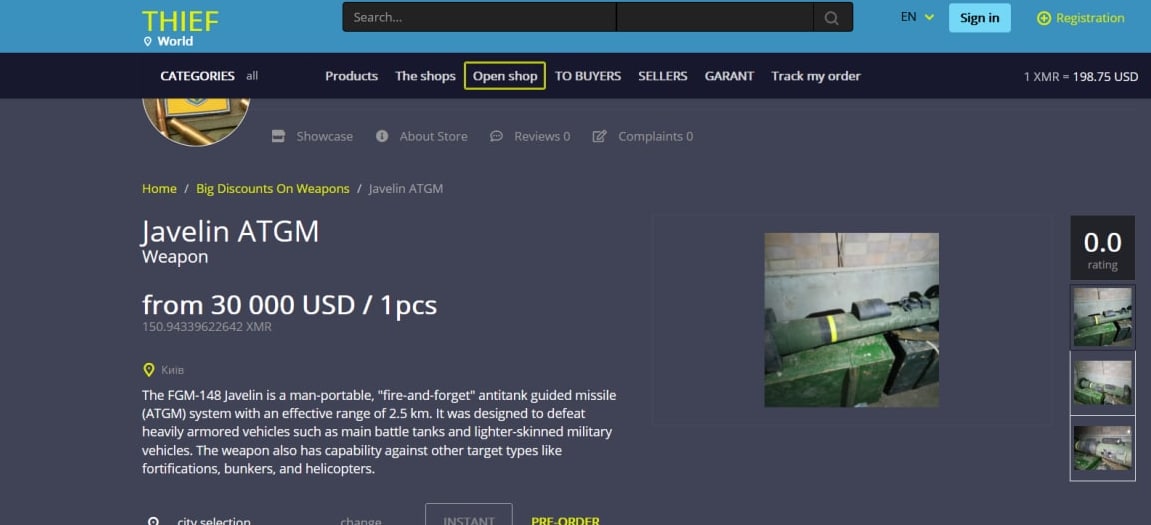Open the TO BUYERS page

(587, 76)
